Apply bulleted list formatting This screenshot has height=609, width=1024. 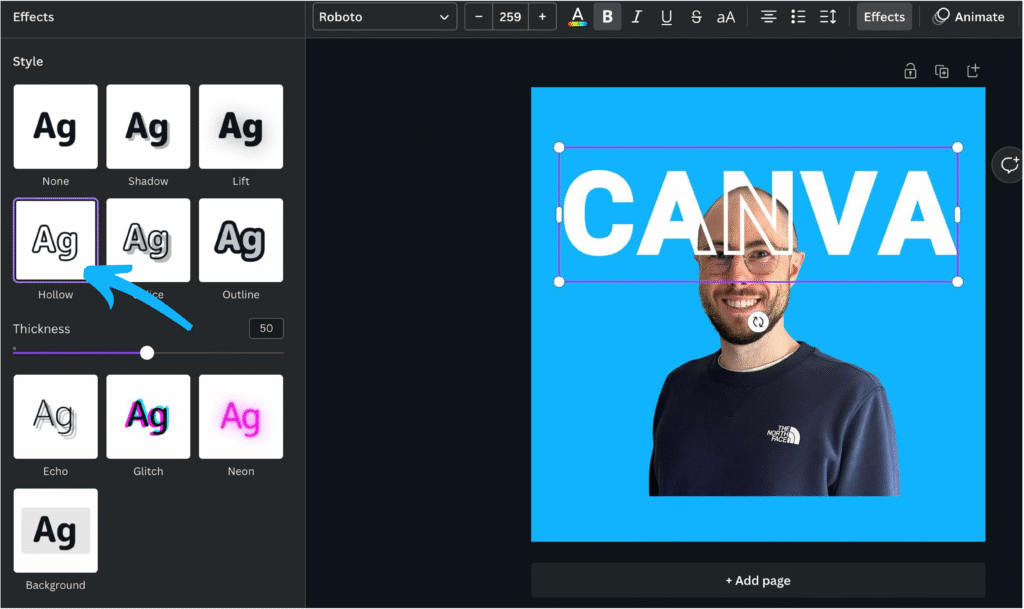click(798, 17)
